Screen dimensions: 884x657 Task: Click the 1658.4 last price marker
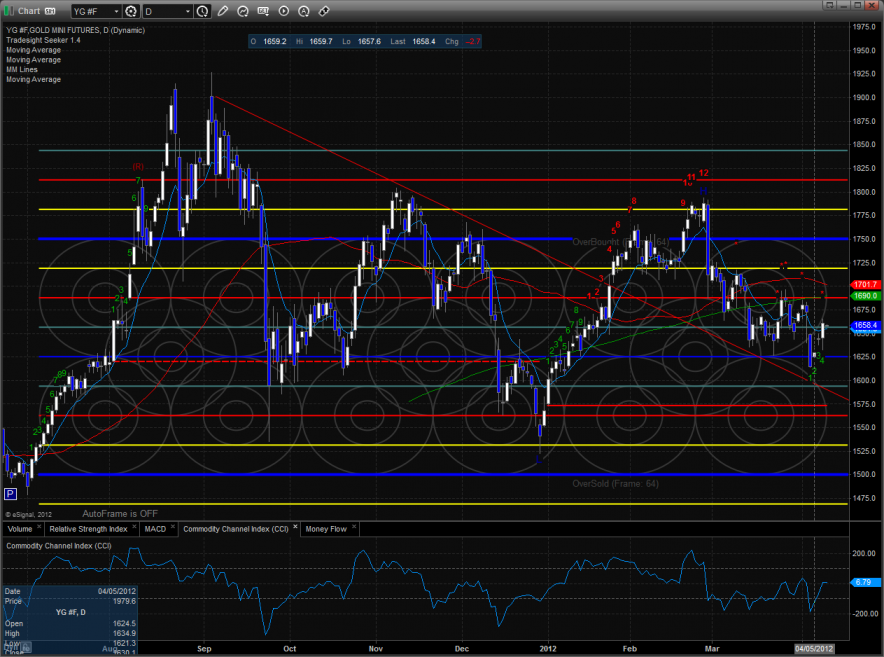[x=866, y=326]
